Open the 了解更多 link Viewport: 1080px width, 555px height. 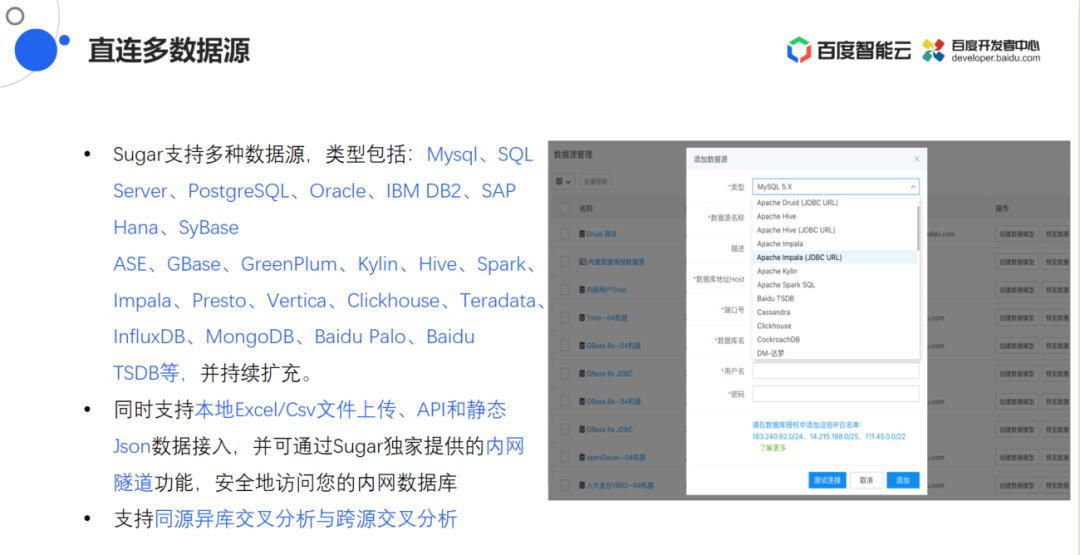[x=772, y=448]
